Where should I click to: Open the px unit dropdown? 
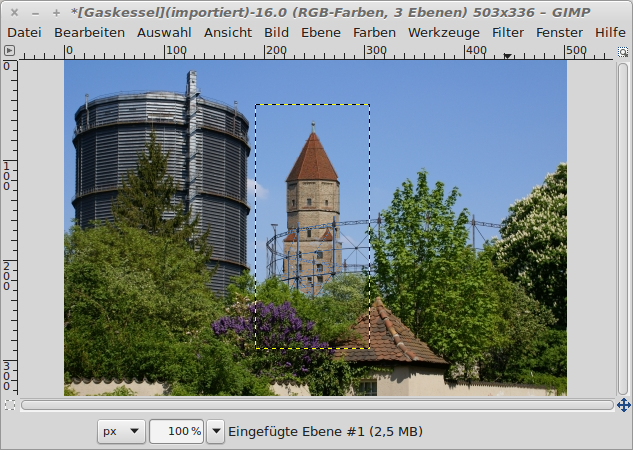click(121, 431)
